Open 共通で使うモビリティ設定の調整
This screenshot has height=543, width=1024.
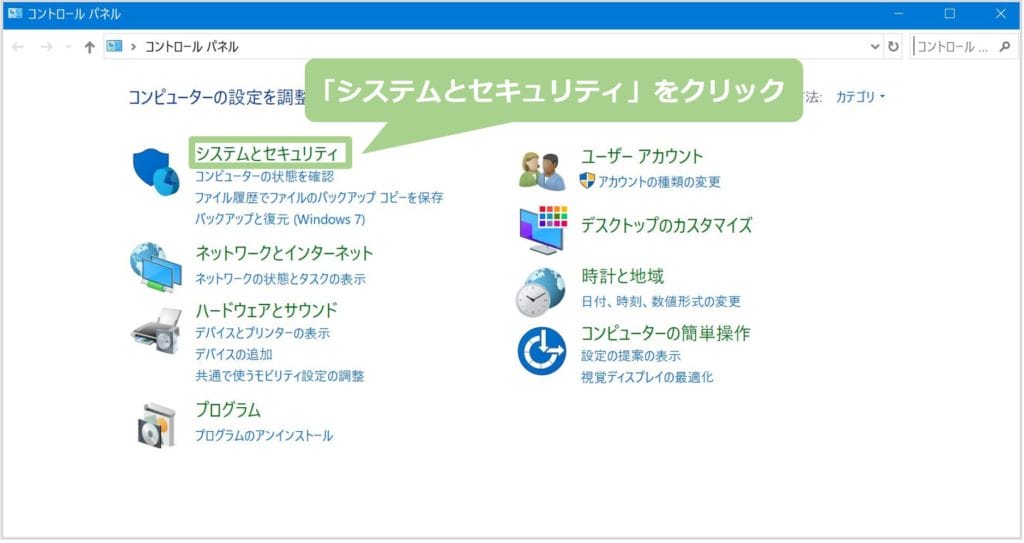280,376
